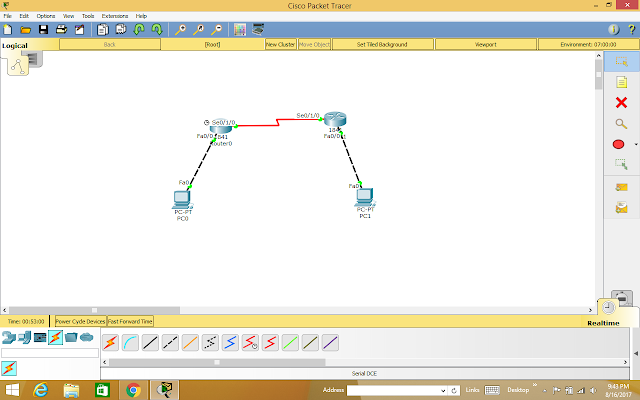640x400 pixels.
Task: Click the device search input field
Action: [x=50, y=353]
